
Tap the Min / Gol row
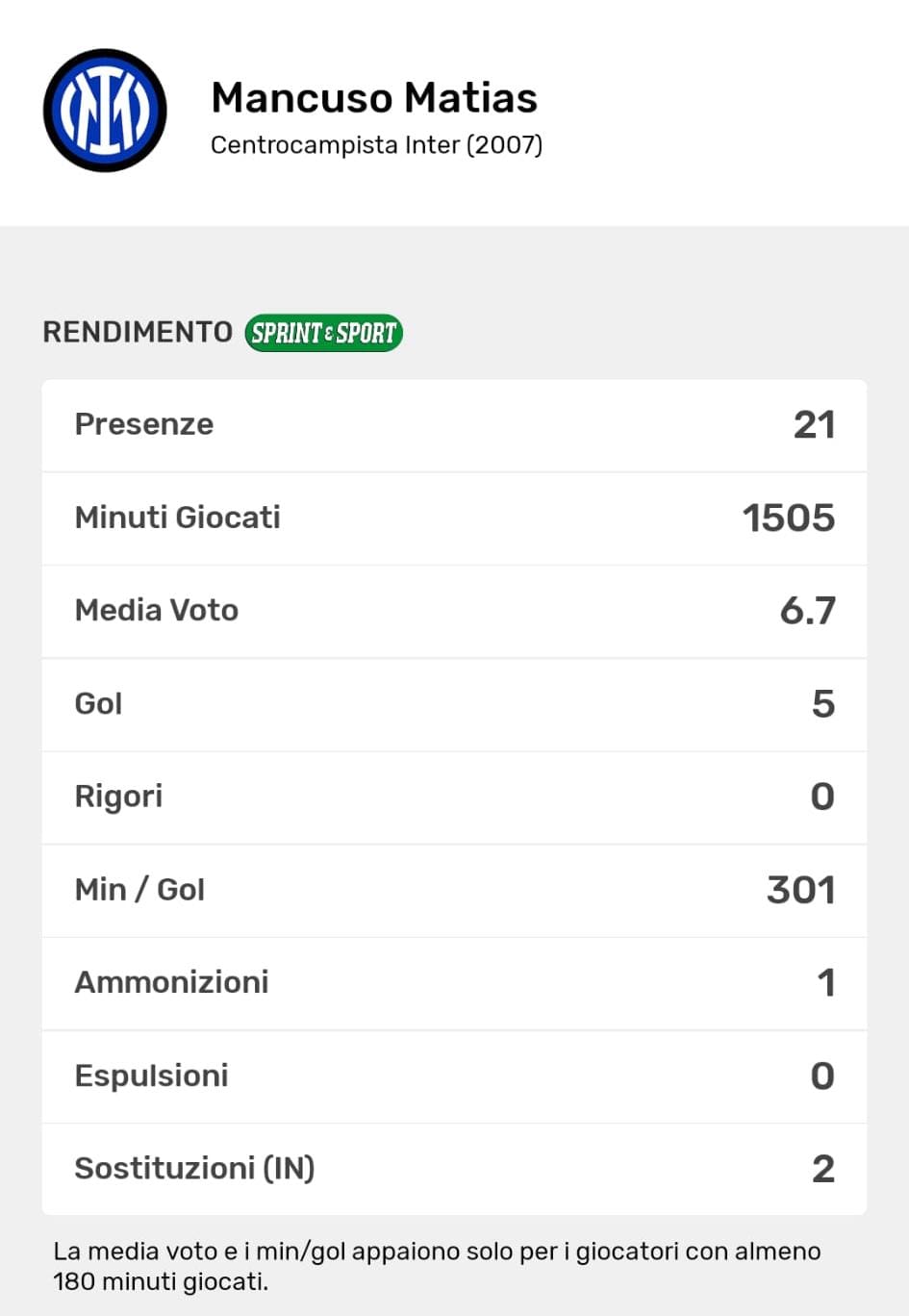click(454, 890)
